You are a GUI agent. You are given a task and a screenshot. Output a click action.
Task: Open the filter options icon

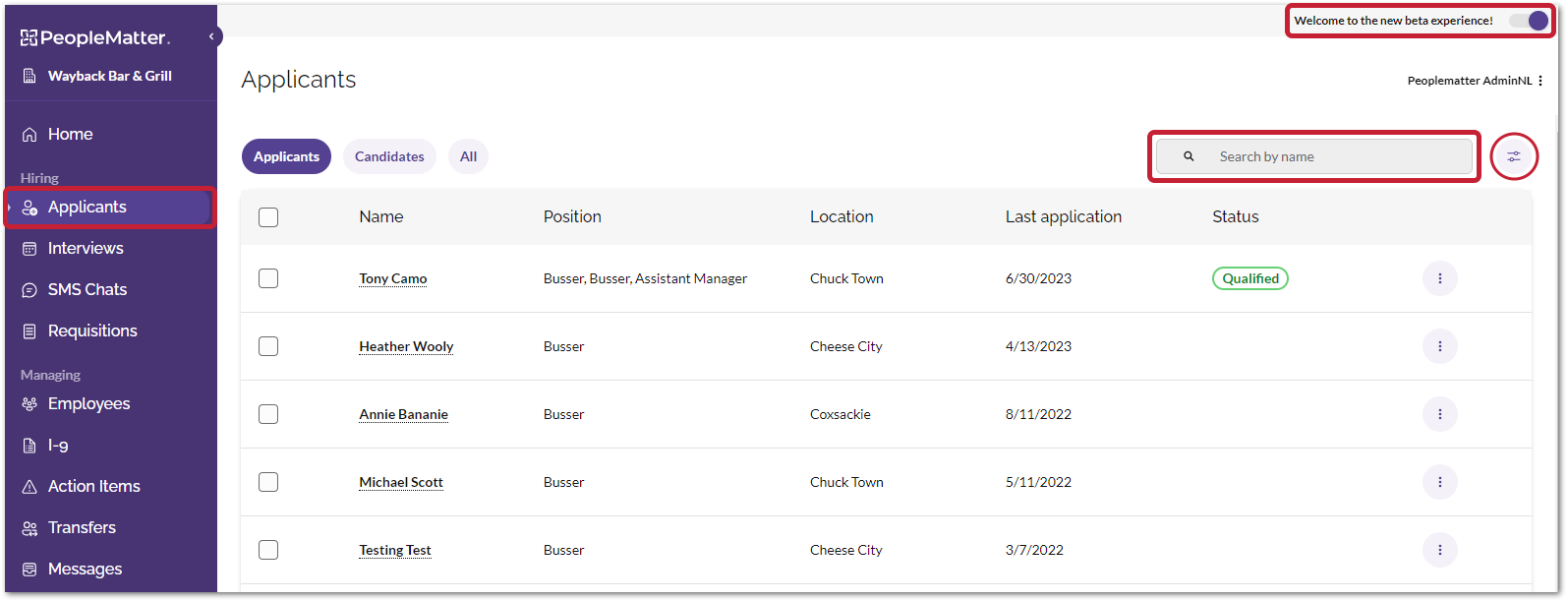click(x=1513, y=156)
